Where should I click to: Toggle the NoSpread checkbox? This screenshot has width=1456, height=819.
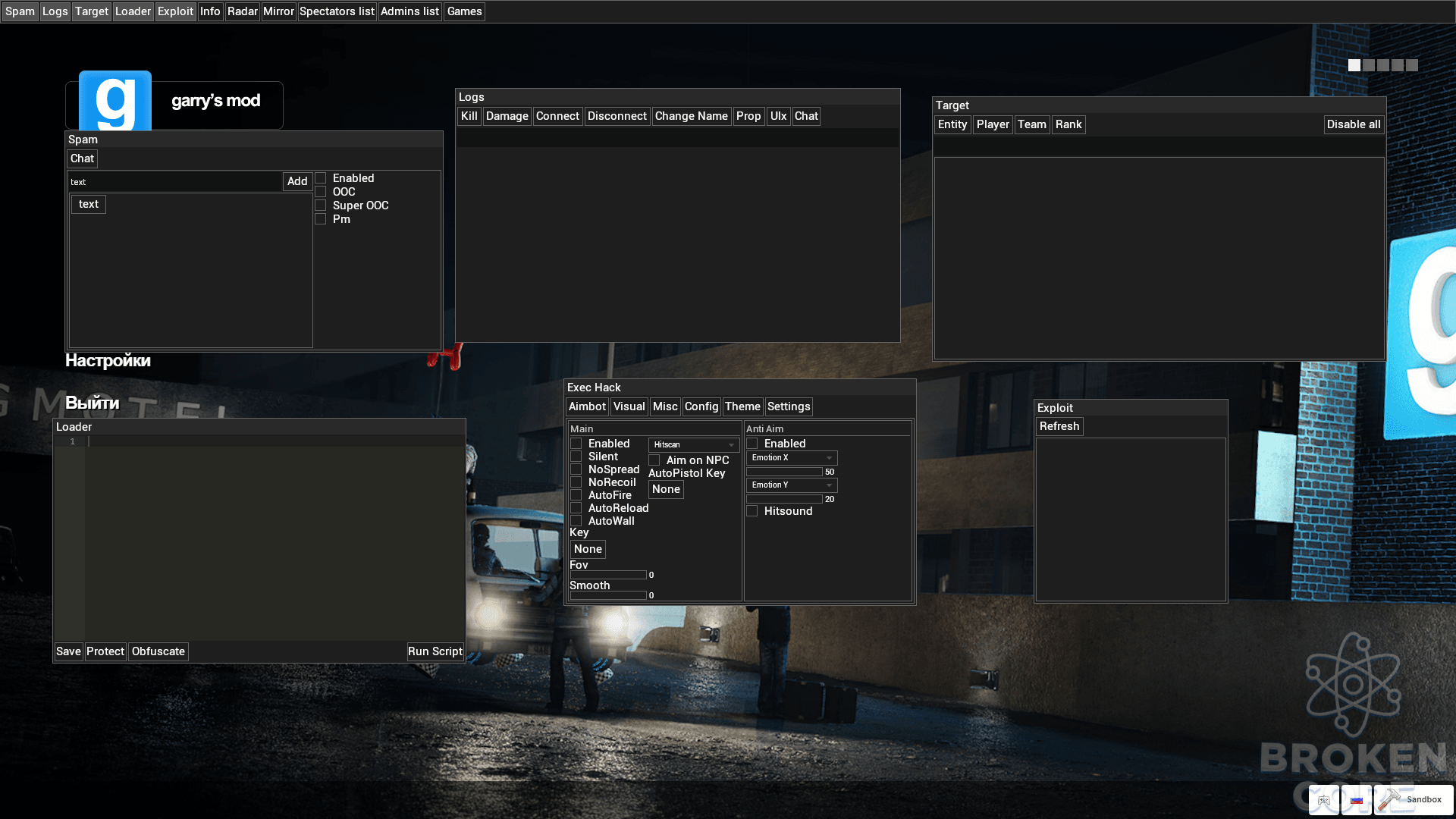coord(576,469)
